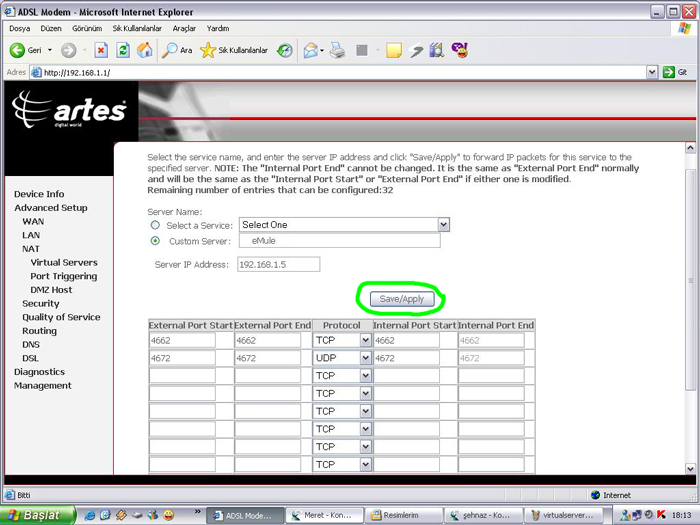Viewport: 700px width, 525px height.
Task: Open the Security section
Action: coord(41,304)
